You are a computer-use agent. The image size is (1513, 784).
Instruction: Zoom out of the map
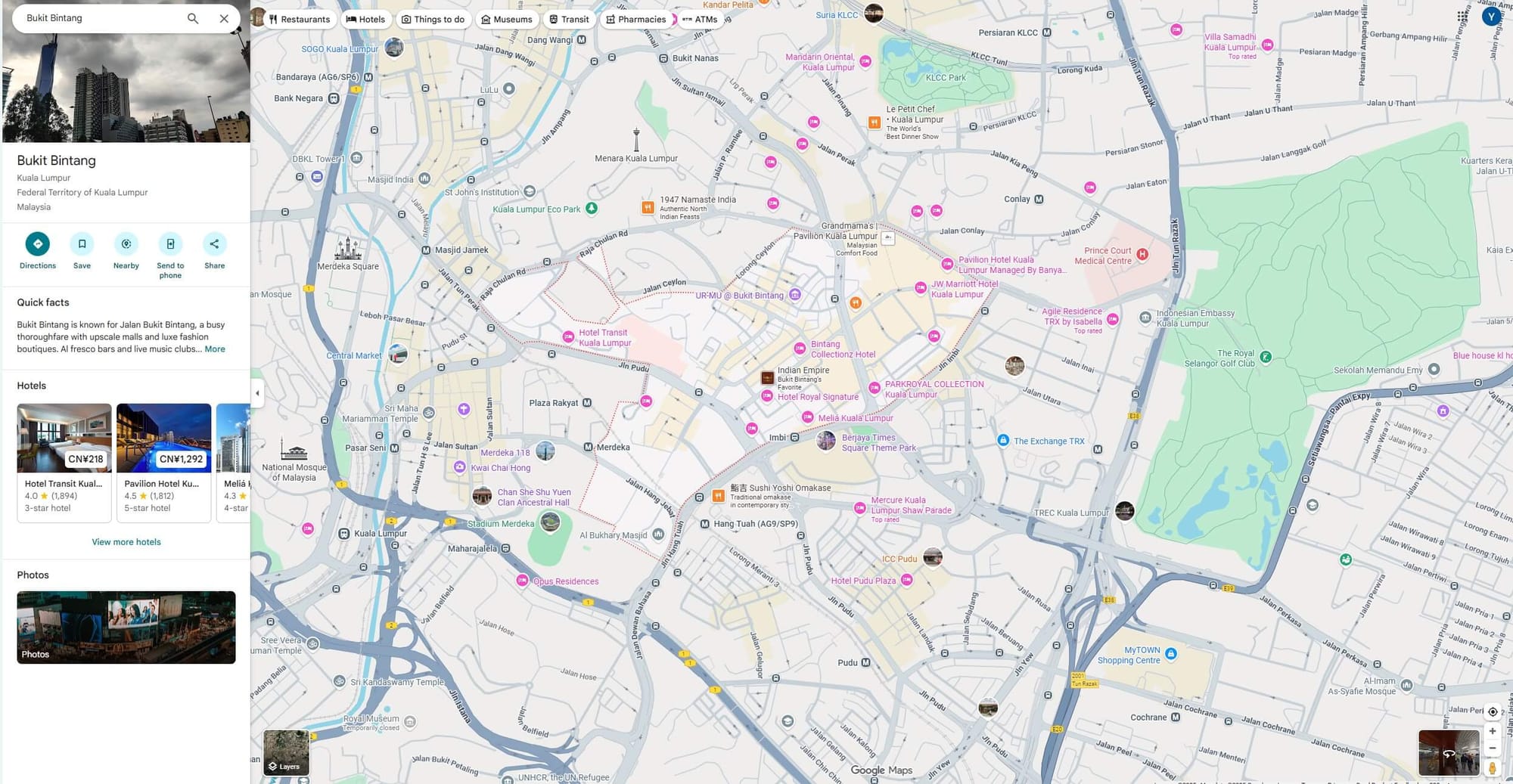point(1492,748)
